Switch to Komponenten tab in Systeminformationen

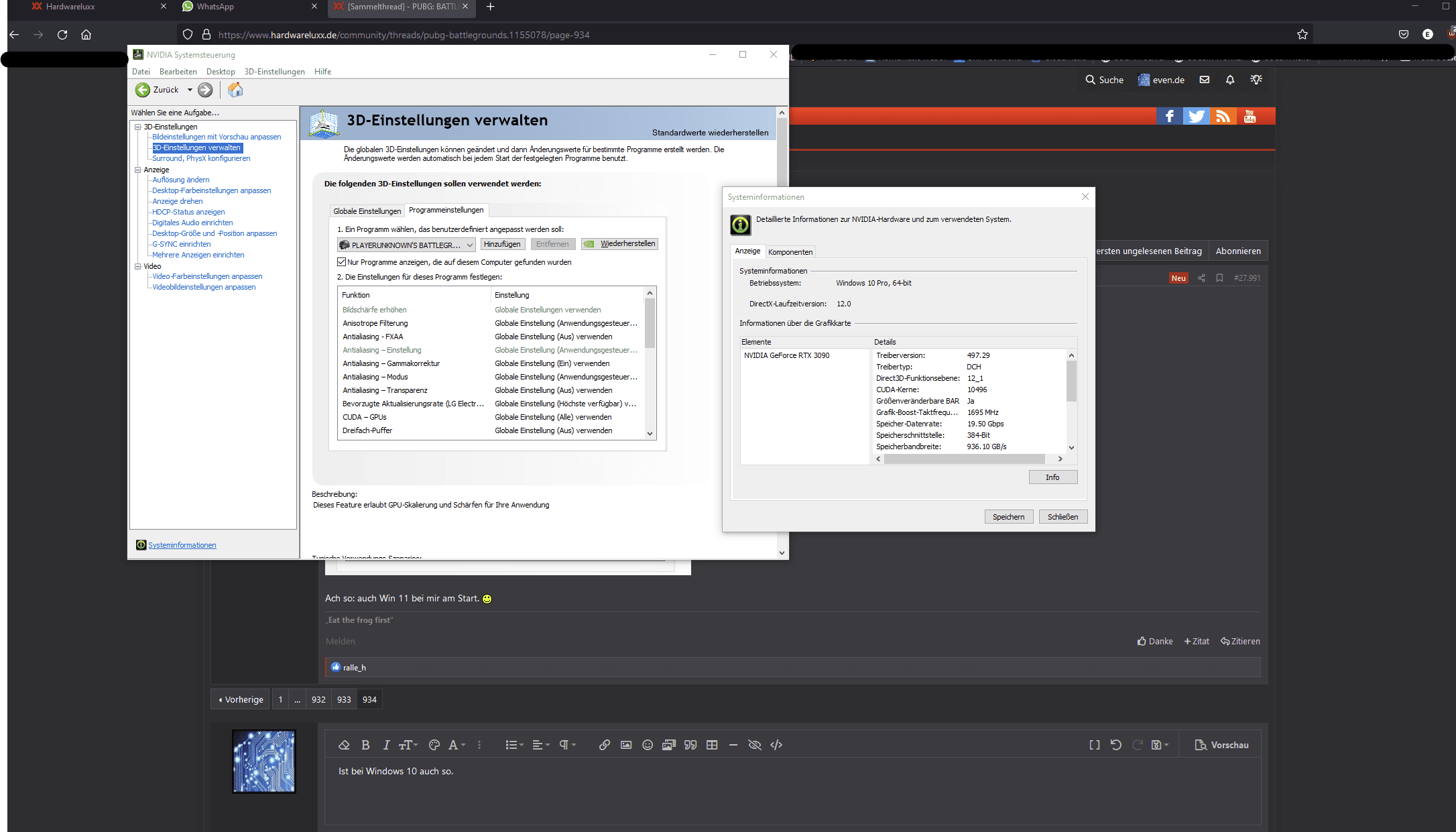click(790, 252)
